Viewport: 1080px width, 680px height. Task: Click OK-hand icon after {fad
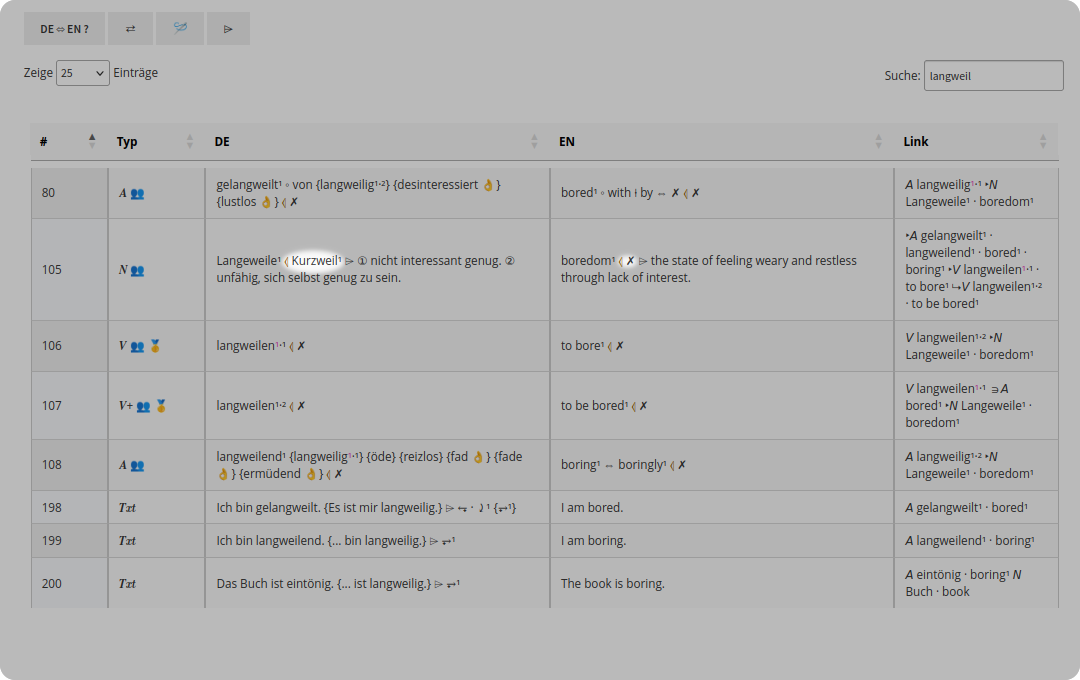tap(478, 457)
